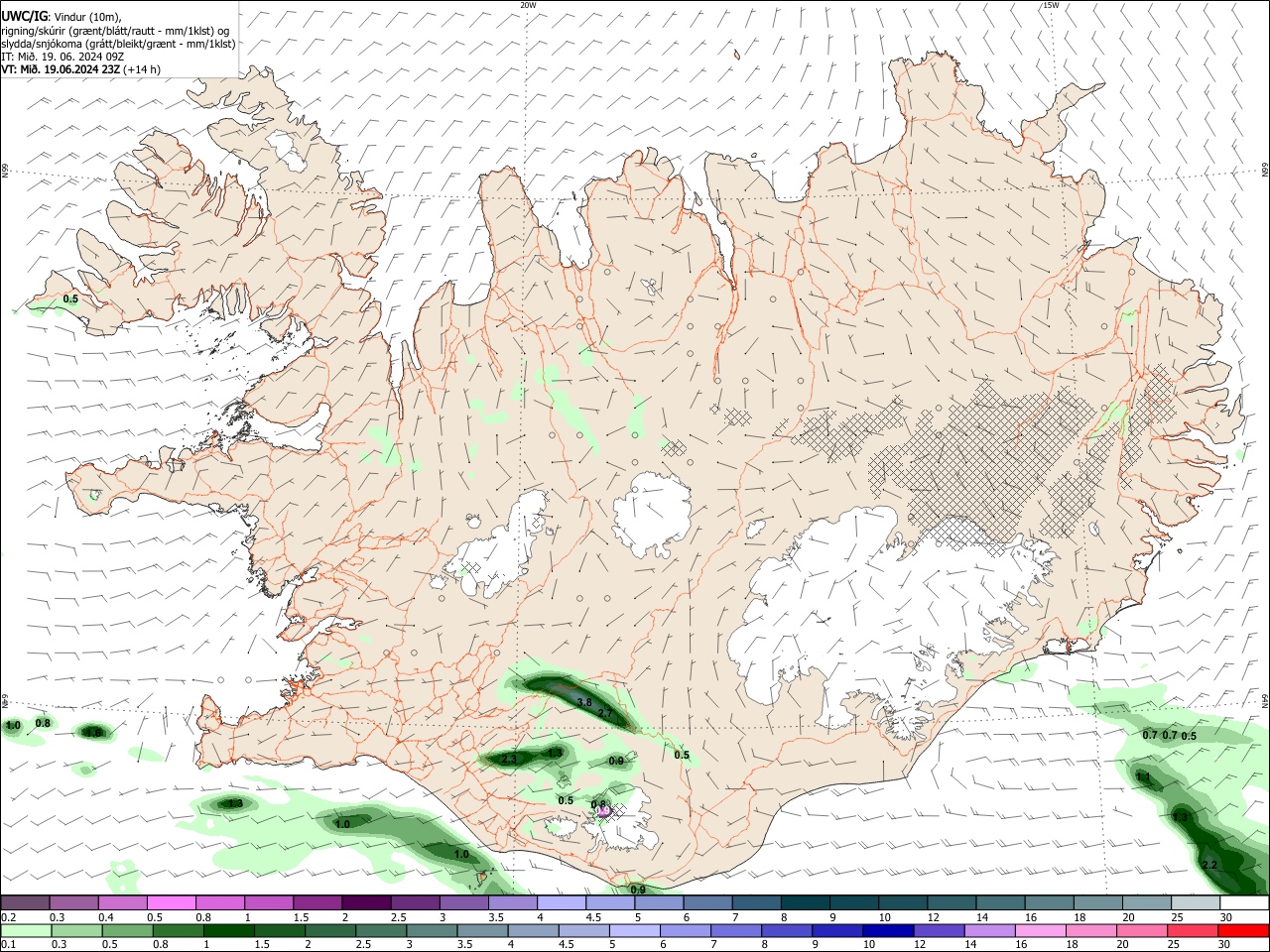Click the 0.5 value near the Westfjords
The height and width of the screenshot is (952, 1270).
pyautogui.click(x=70, y=298)
